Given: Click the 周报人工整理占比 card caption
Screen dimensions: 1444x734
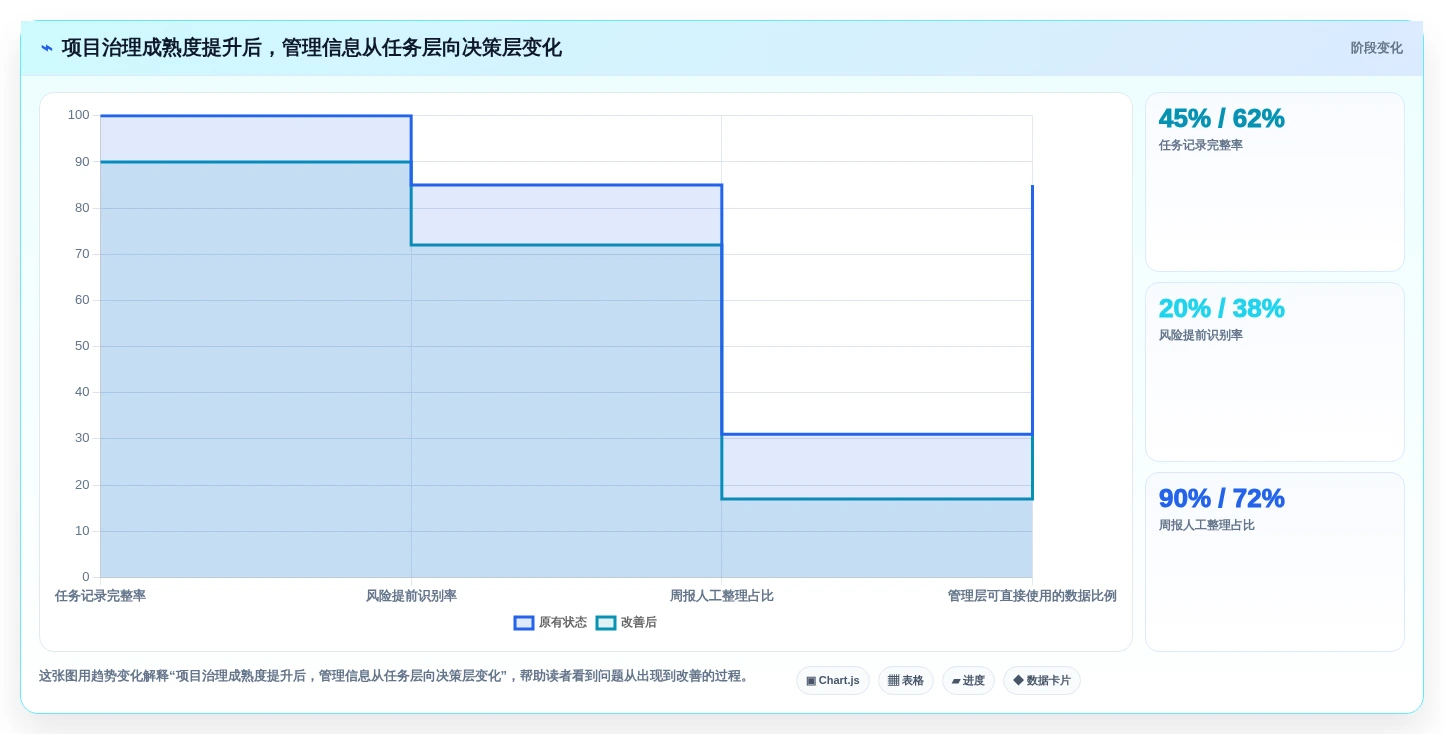Looking at the screenshot, I should [1207, 525].
